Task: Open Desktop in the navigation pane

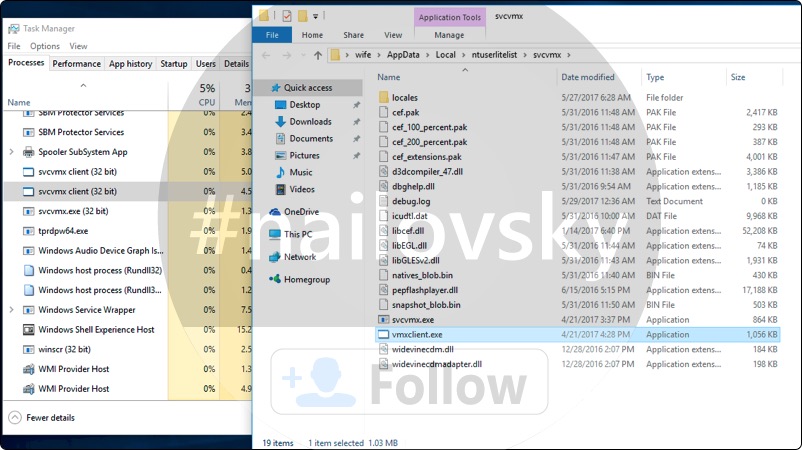Action: 304,105
